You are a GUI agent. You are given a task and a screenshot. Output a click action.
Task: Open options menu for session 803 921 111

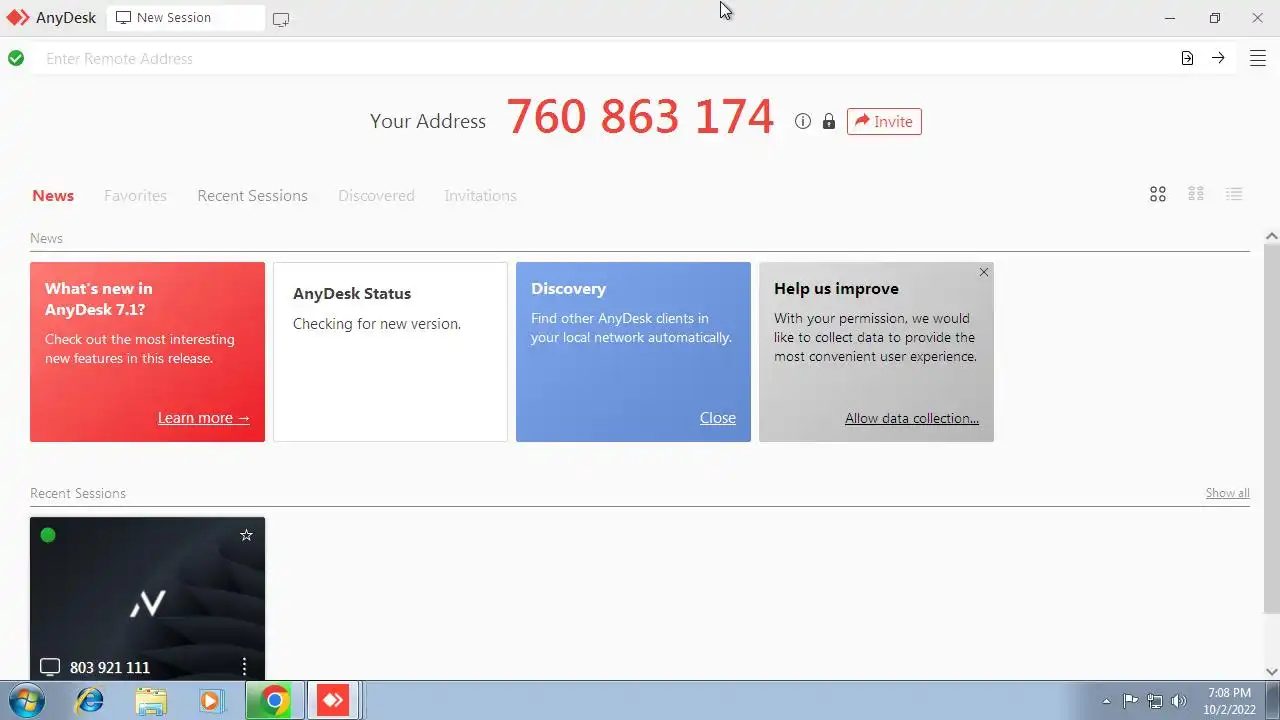tap(245, 666)
